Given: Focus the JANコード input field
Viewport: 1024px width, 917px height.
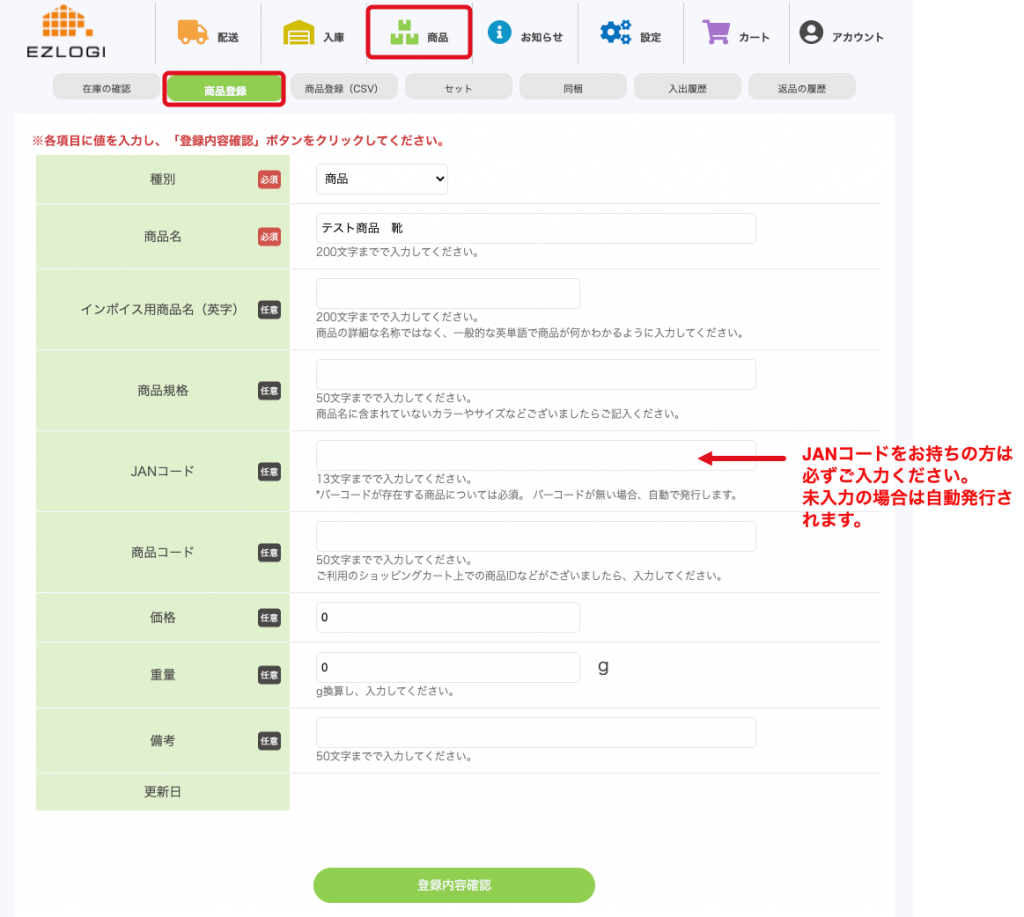Looking at the screenshot, I should coord(535,456).
